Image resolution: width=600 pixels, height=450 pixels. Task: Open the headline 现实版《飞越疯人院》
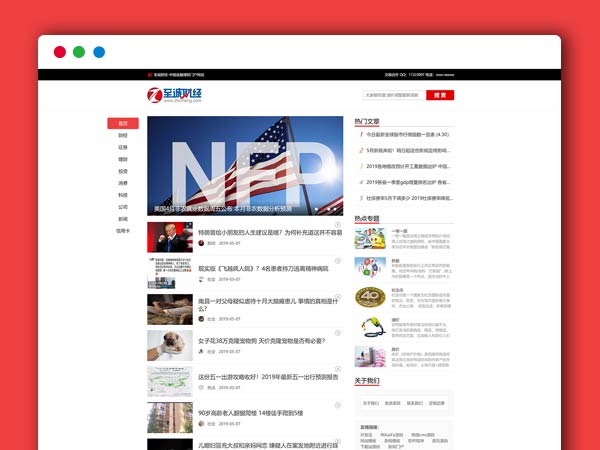point(263,269)
